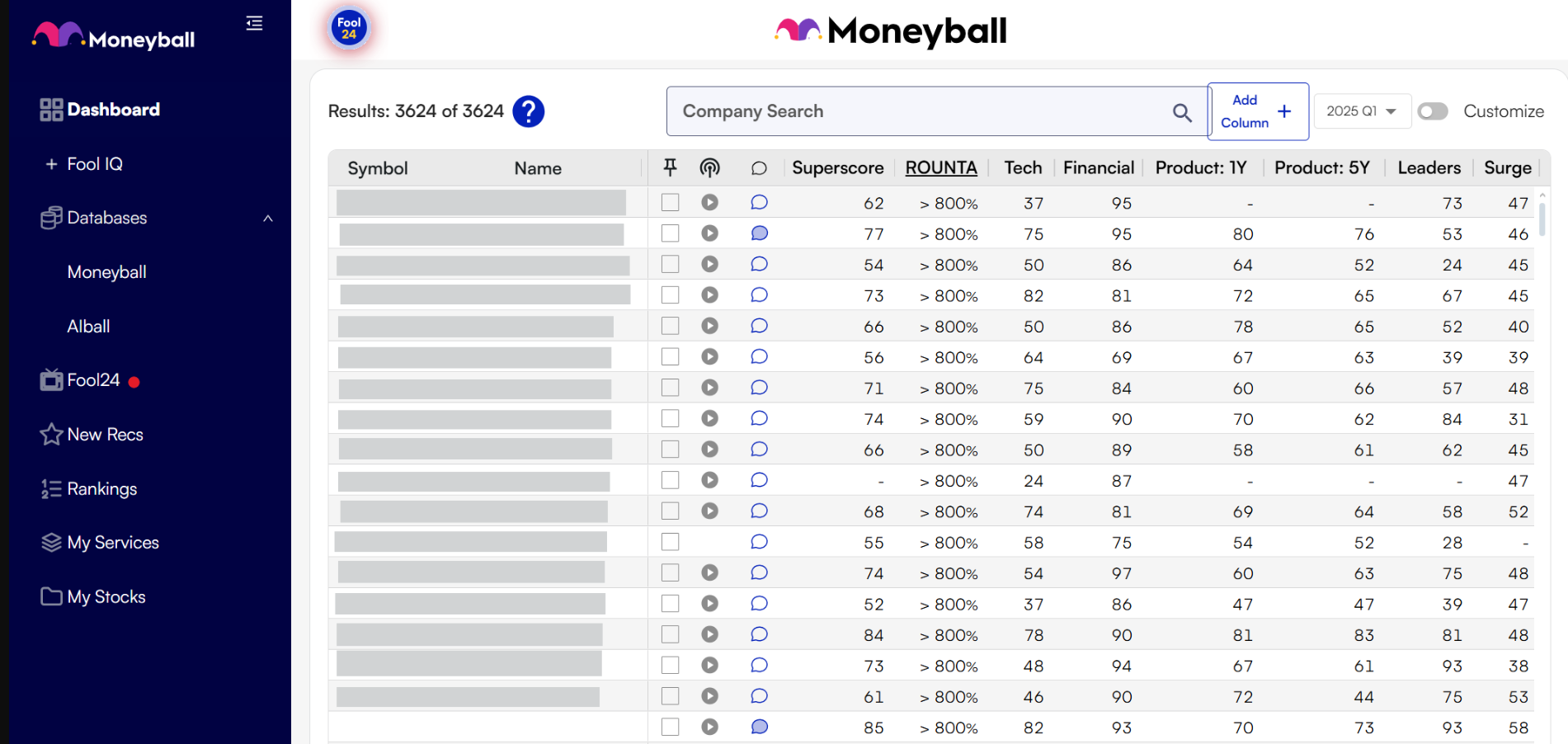Check the first row's pin checkbox
Image resolution: width=1568 pixels, height=744 pixels.
click(670, 202)
